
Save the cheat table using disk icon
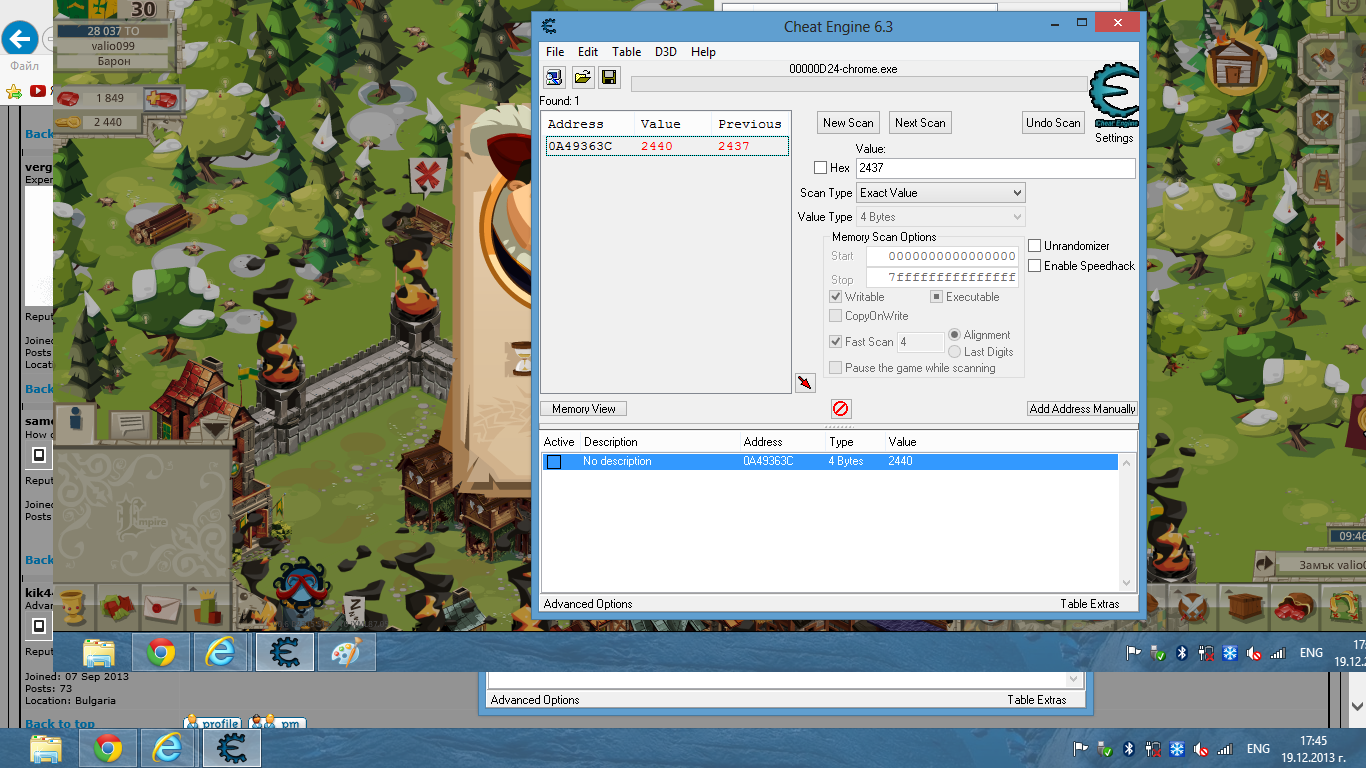[x=609, y=77]
